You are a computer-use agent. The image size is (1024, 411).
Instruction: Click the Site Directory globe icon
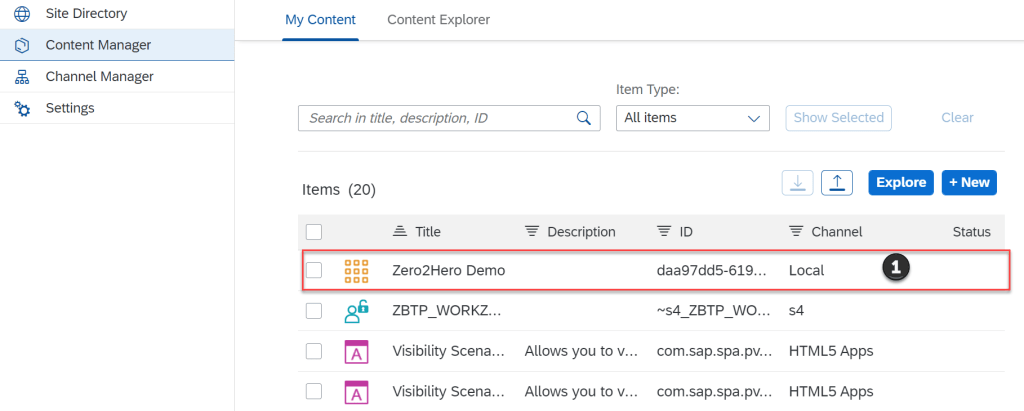(x=22, y=14)
